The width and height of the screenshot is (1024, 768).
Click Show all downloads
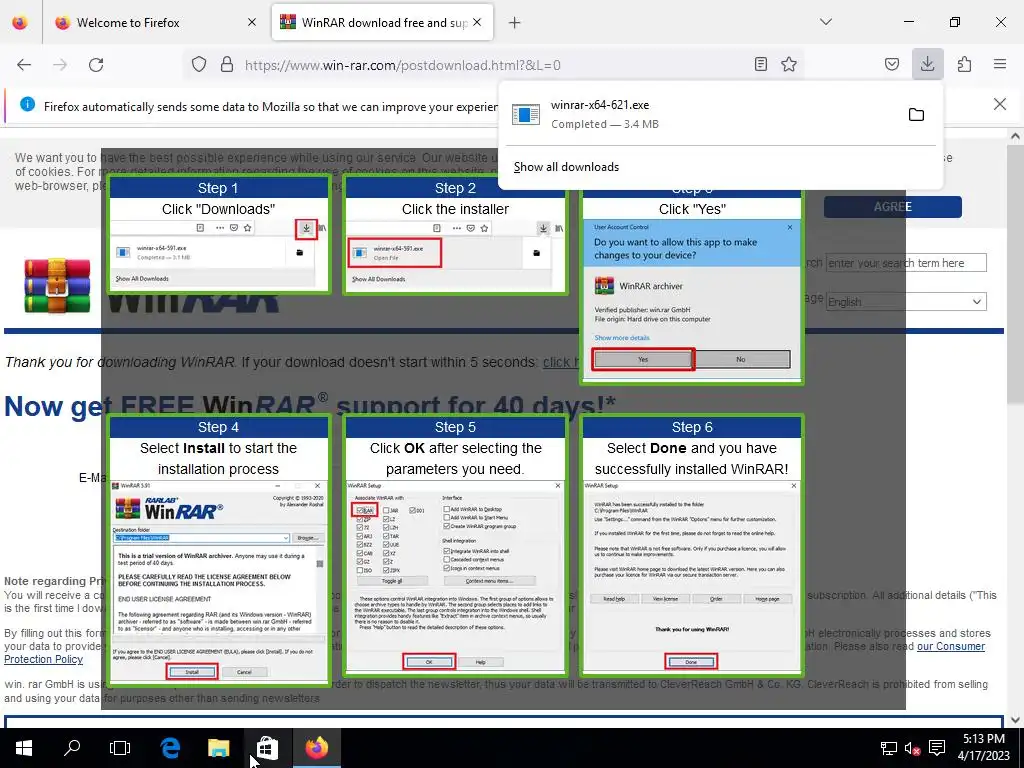[566, 167]
